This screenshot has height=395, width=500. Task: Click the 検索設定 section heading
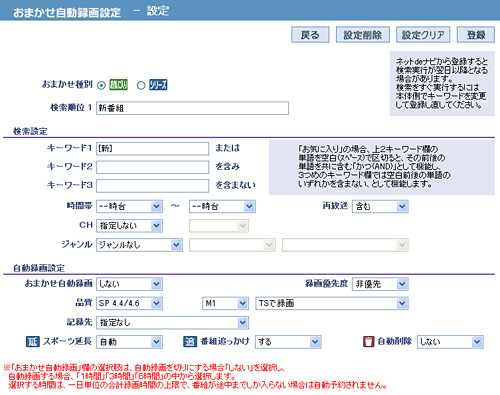(x=30, y=131)
